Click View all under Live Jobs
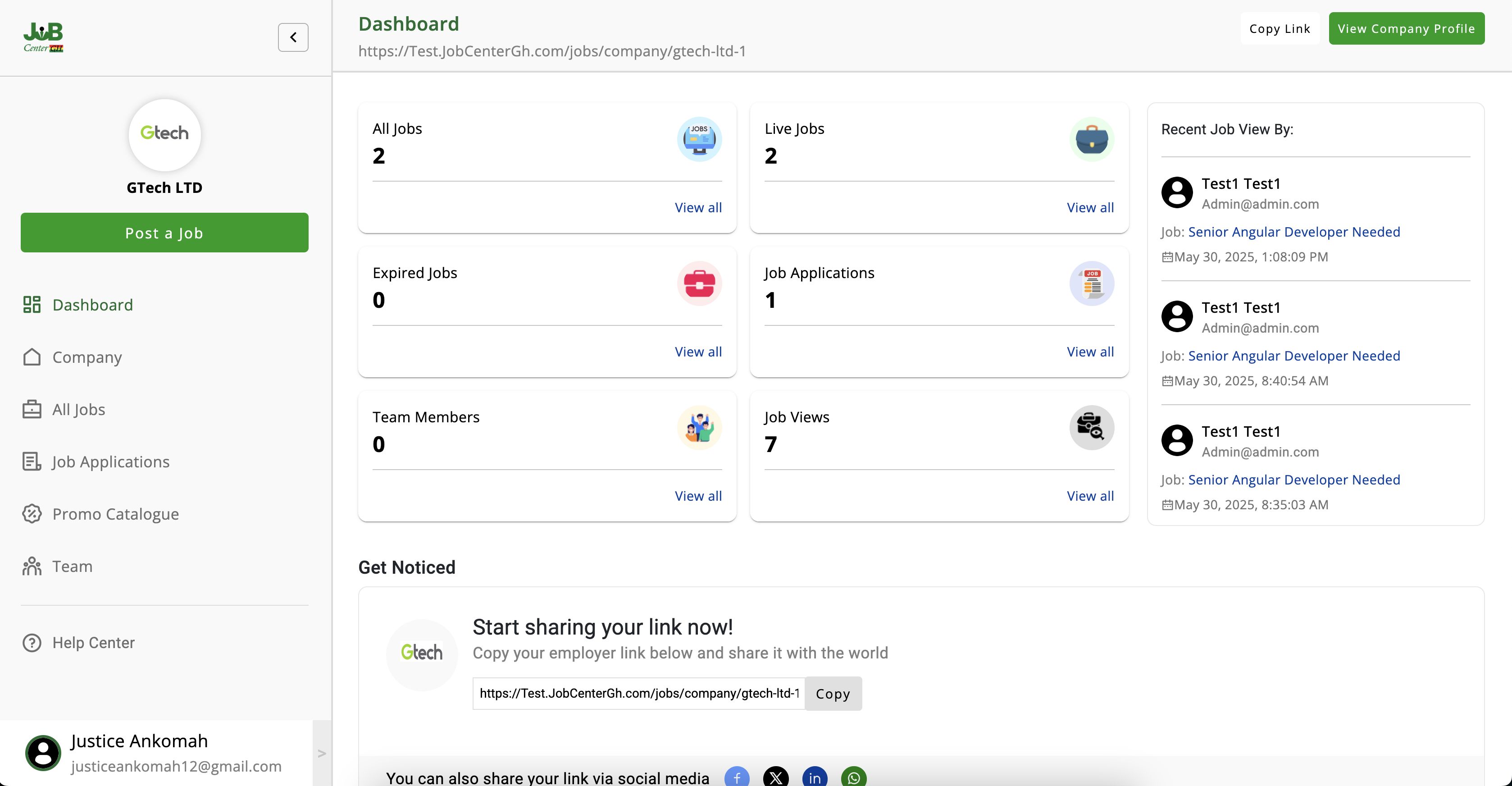 pyautogui.click(x=1090, y=207)
